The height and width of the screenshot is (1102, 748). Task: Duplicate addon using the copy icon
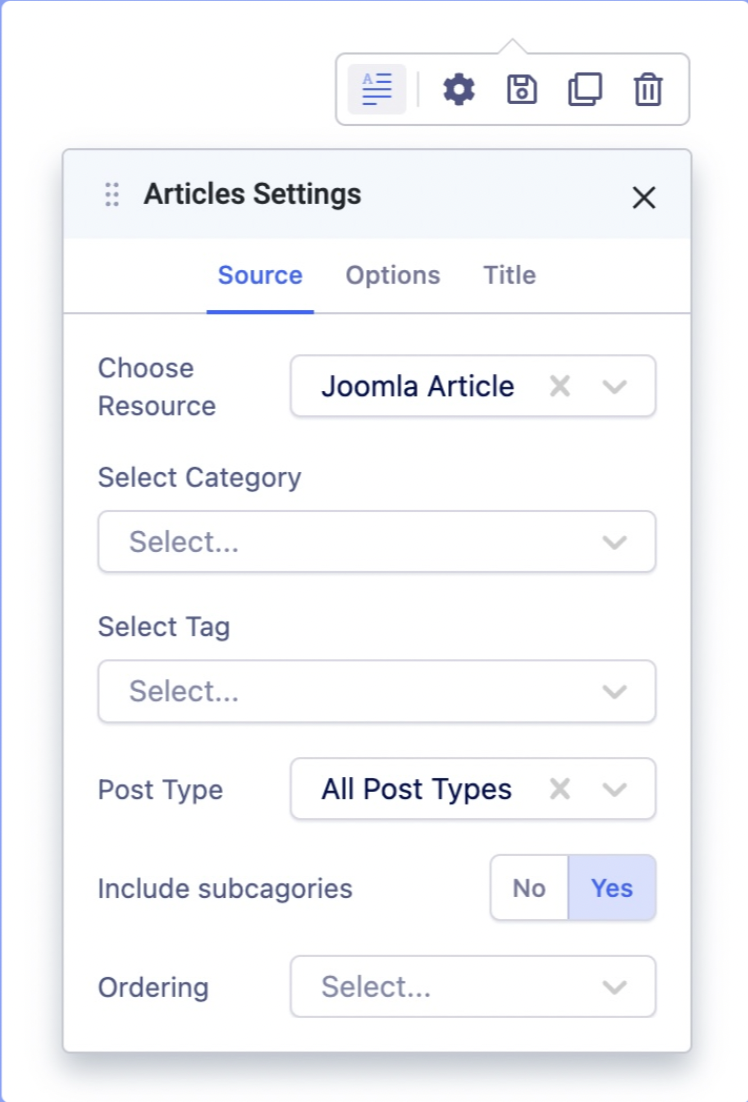pos(585,89)
